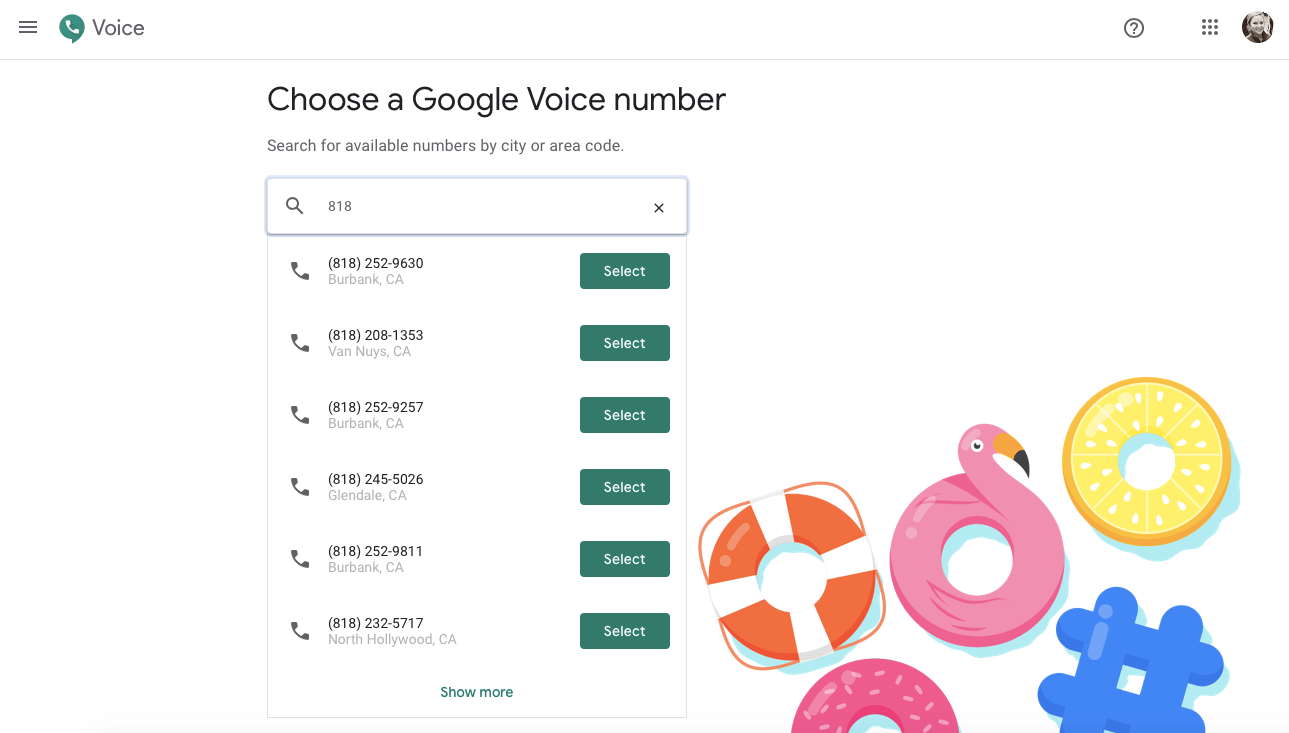The height and width of the screenshot is (733, 1289).
Task: Select the number (818) 252-9257
Action: click(x=624, y=415)
